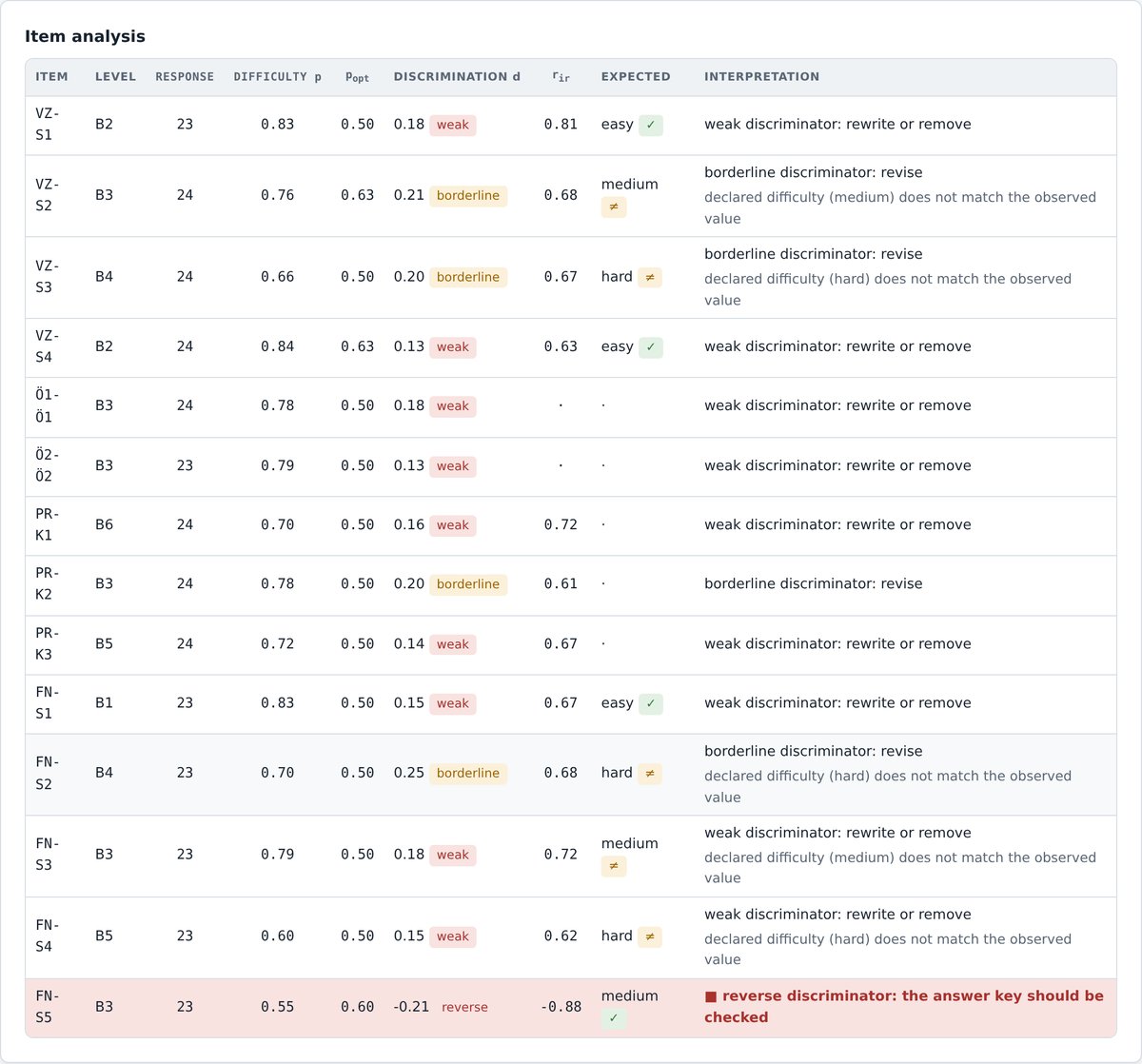The width and height of the screenshot is (1142, 1064).
Task: Click the DISCRIMINATION d column header
Action: click(457, 77)
